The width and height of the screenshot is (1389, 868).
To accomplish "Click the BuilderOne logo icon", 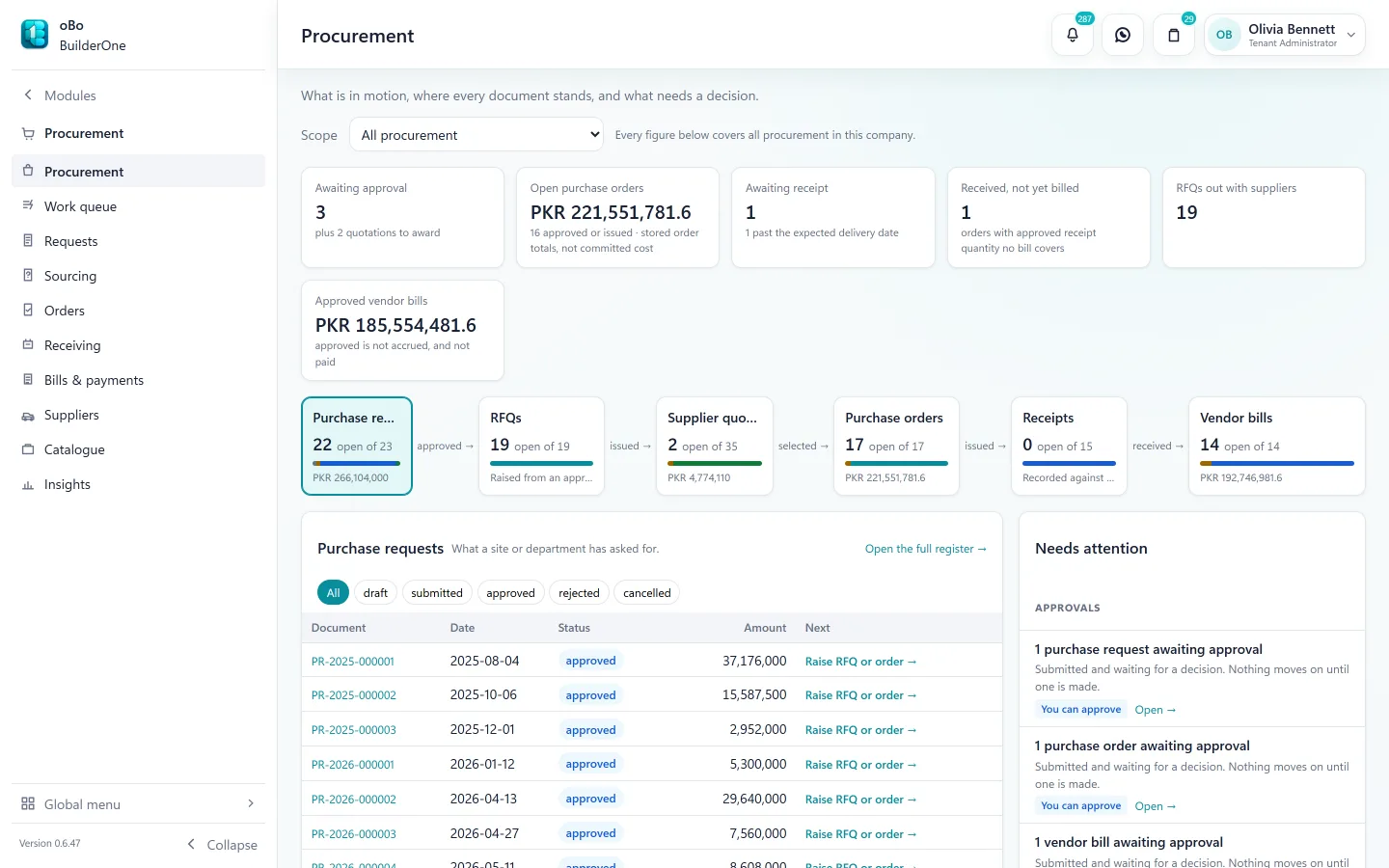I will [35, 35].
